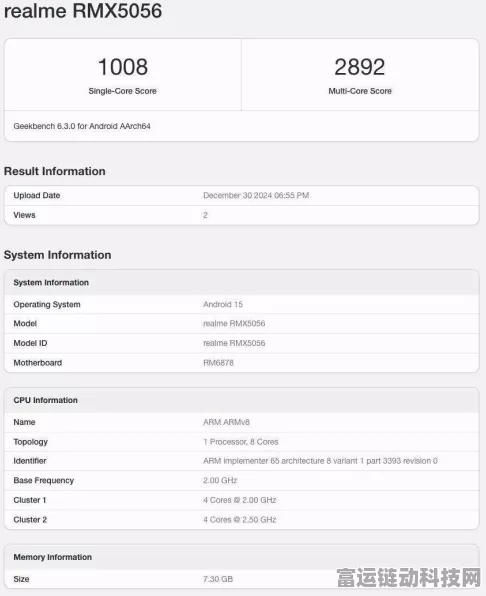Click the Base Frequency label
486x596 pixels.
(44, 481)
